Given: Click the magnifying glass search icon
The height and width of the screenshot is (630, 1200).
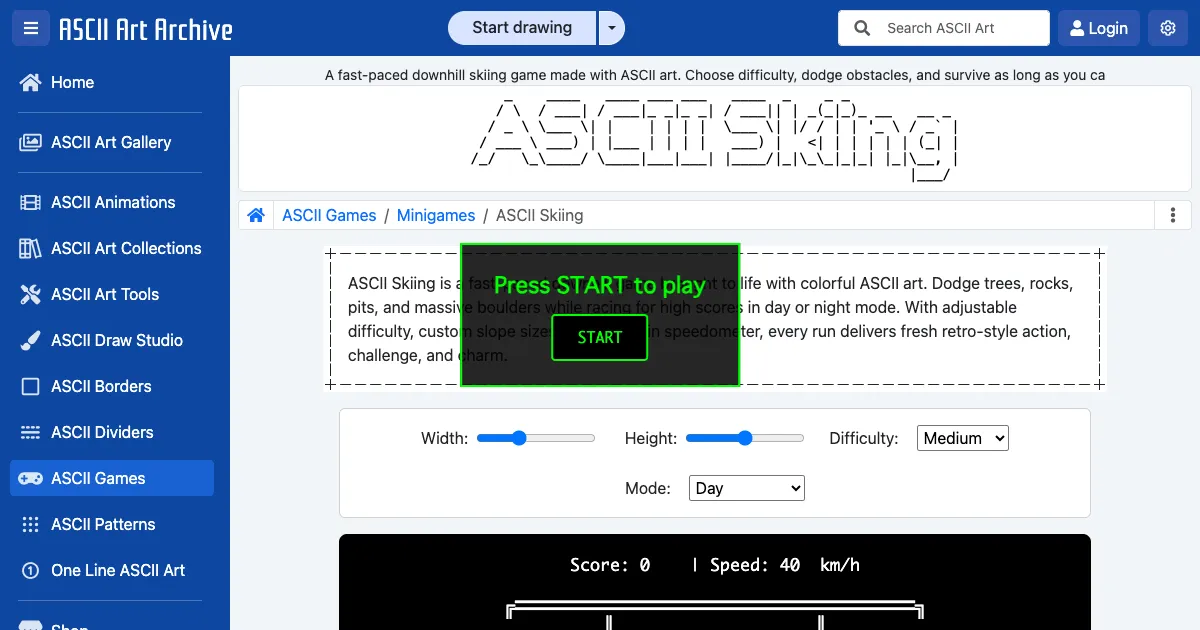Looking at the screenshot, I should (862, 28).
